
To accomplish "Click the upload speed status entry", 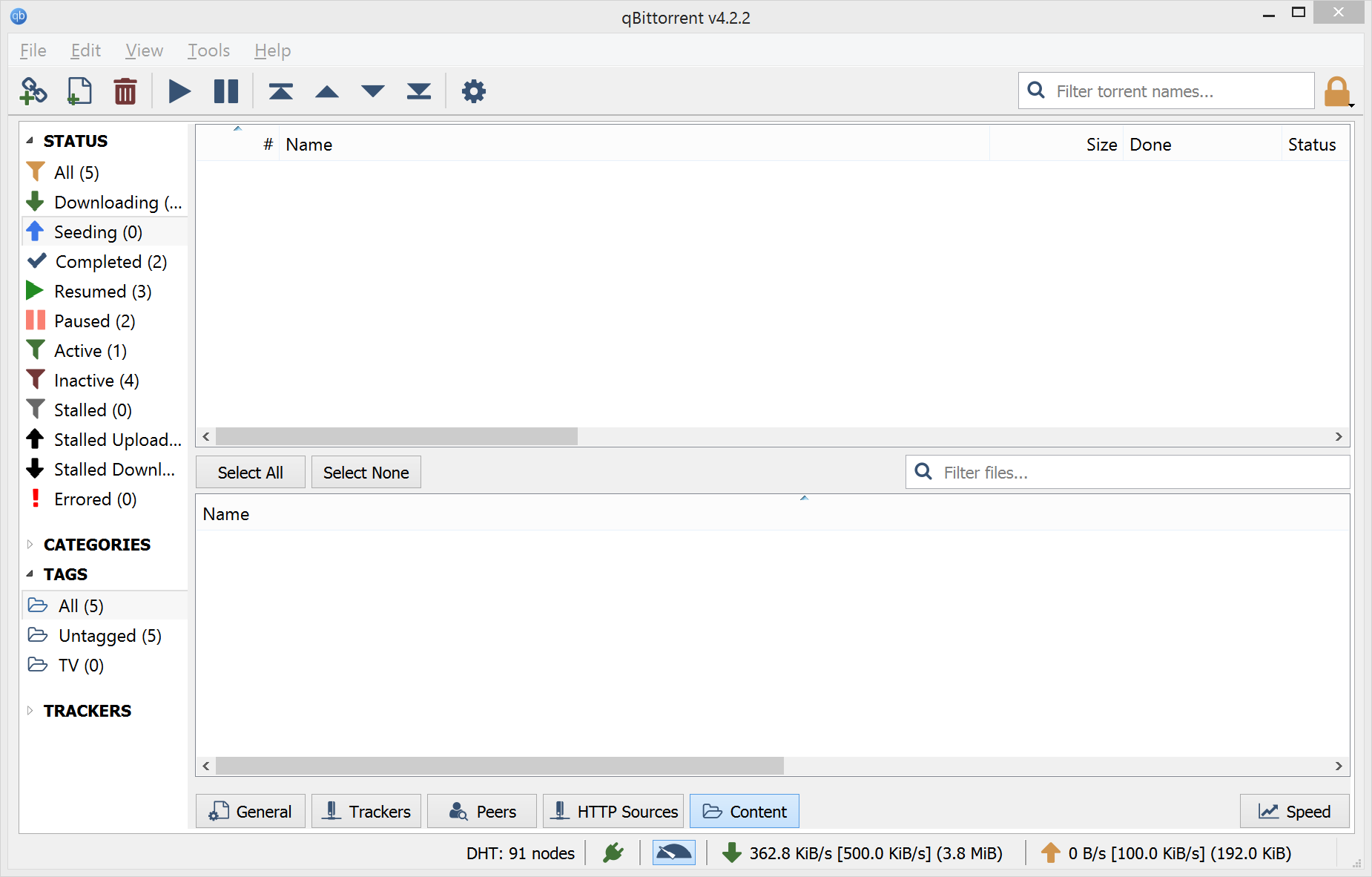I will pyautogui.click(x=1166, y=853).
